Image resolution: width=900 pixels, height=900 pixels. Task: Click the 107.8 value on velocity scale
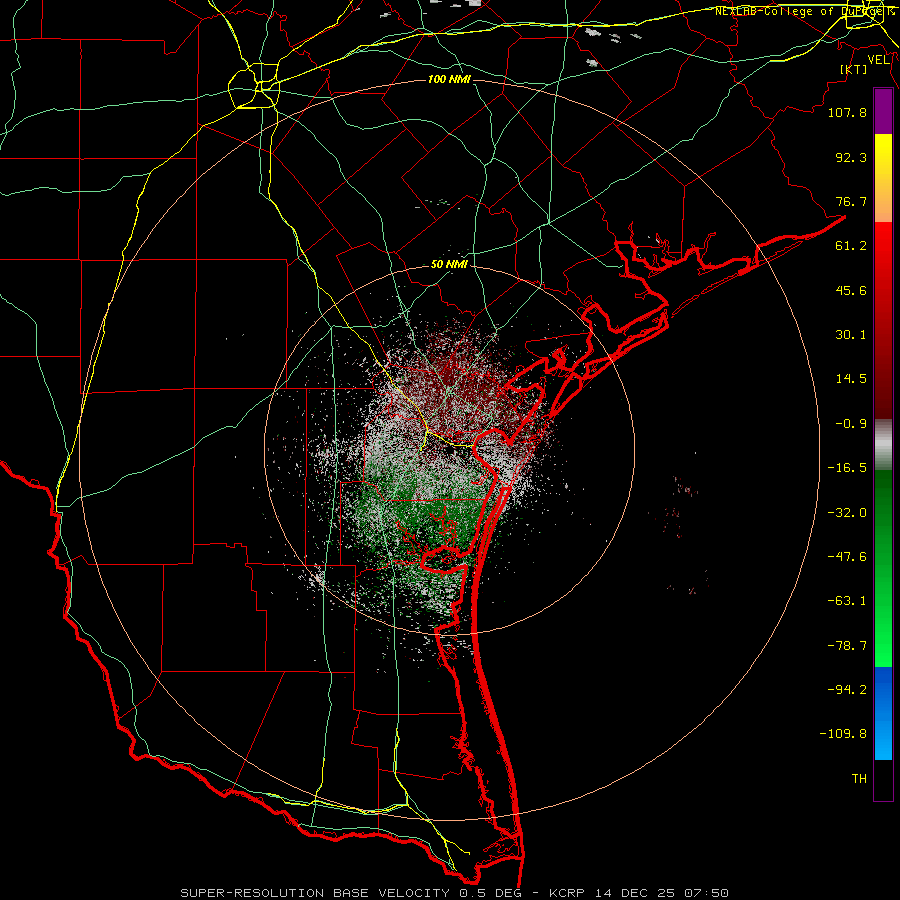click(847, 112)
